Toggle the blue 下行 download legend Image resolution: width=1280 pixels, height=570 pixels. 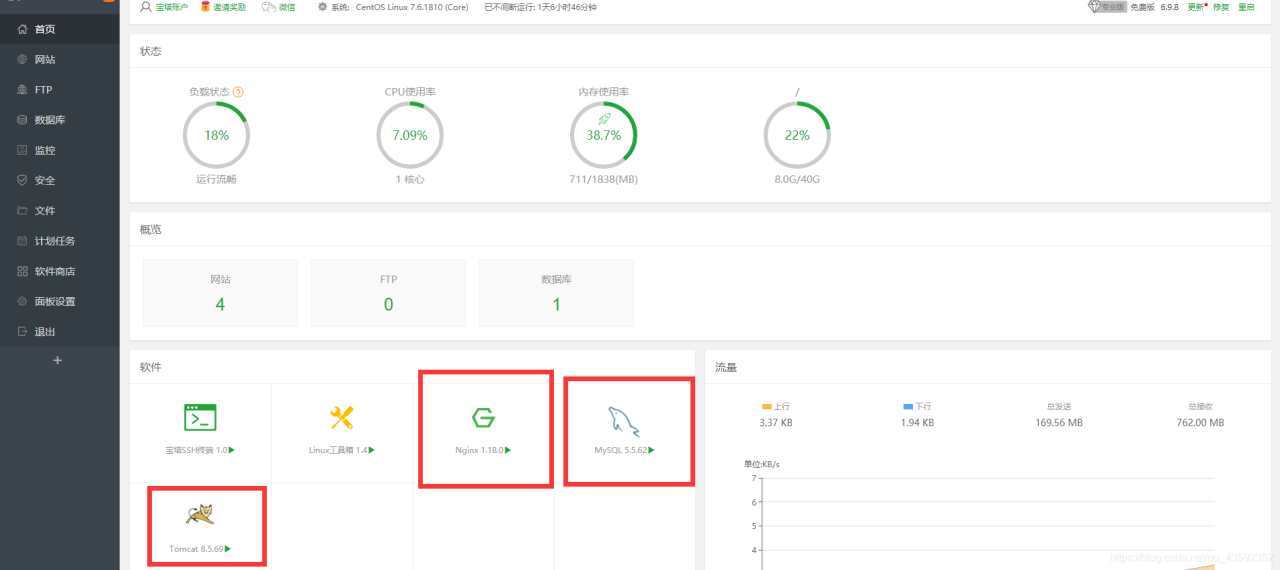click(x=917, y=407)
